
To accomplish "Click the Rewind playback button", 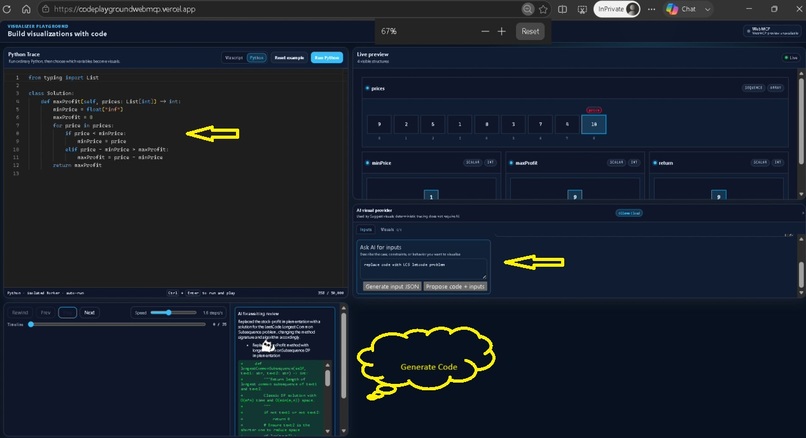I will [x=20, y=313].
